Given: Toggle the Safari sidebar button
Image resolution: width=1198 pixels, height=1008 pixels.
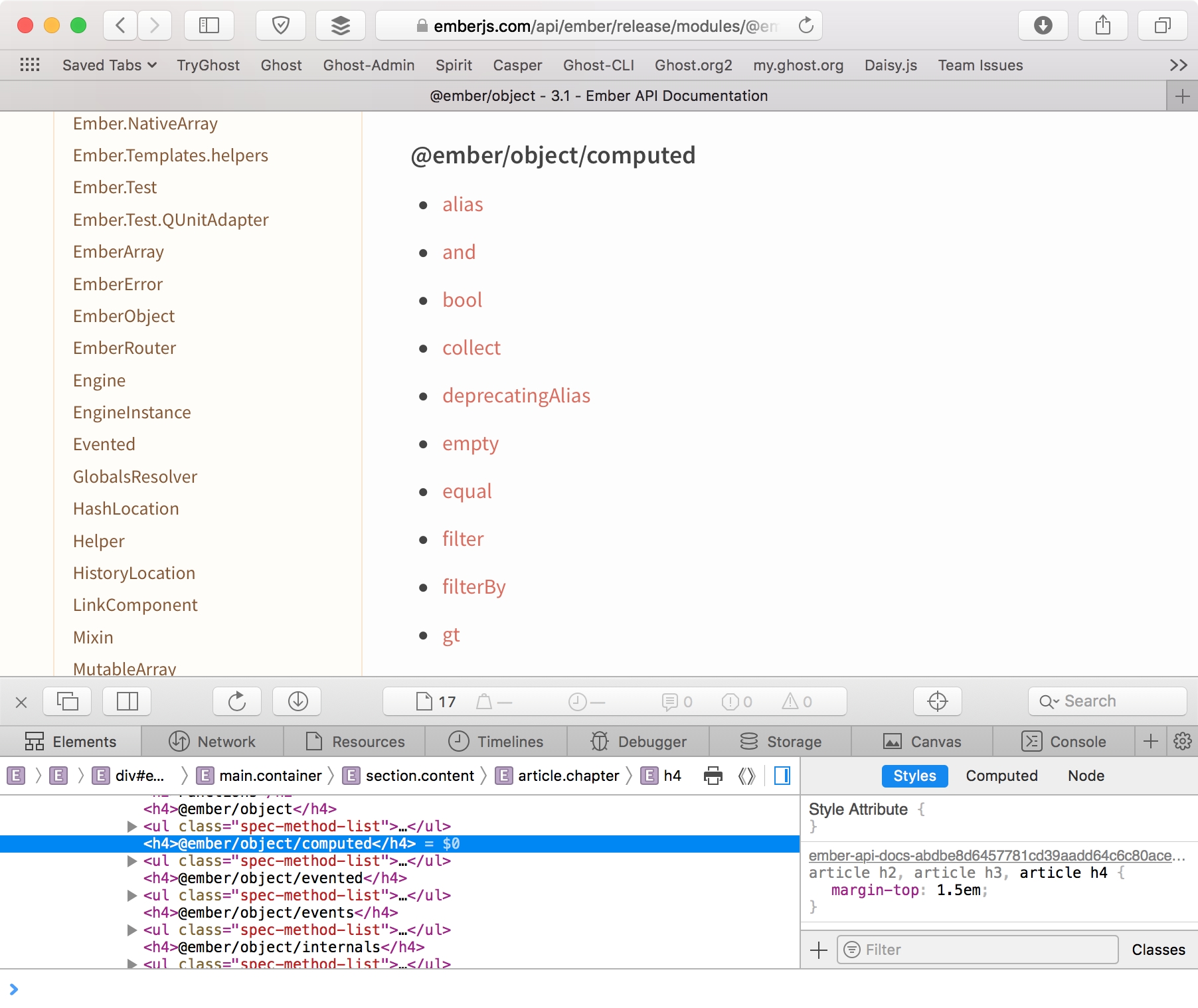Looking at the screenshot, I should (209, 26).
